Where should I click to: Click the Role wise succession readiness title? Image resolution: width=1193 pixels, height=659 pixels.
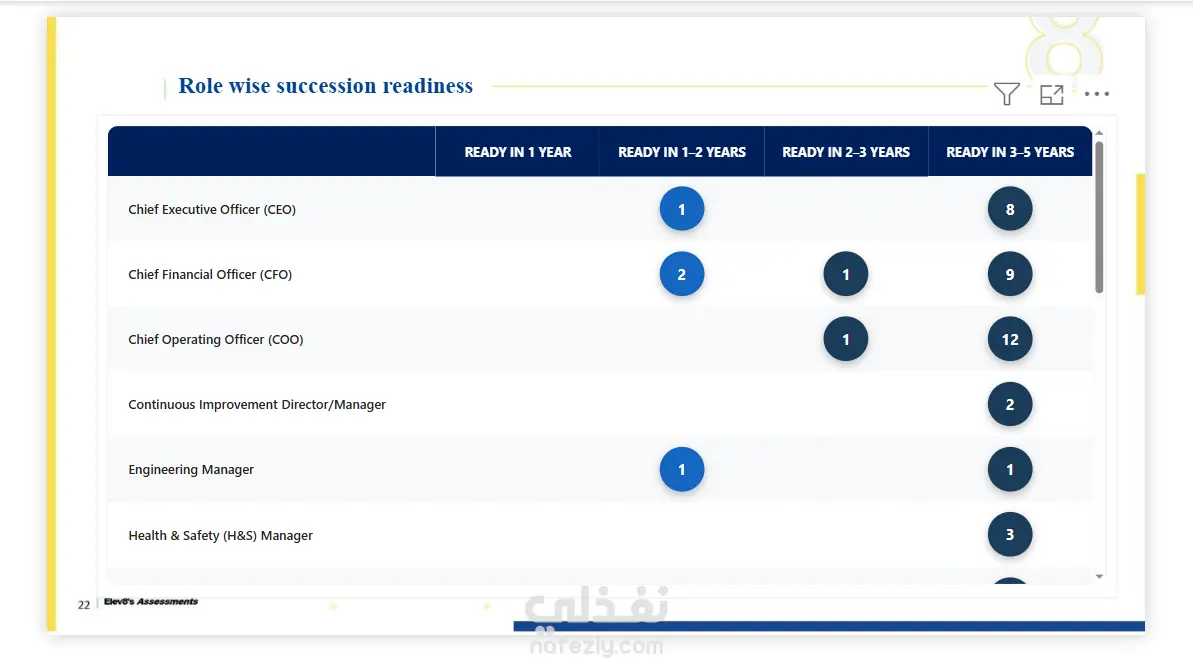326,86
